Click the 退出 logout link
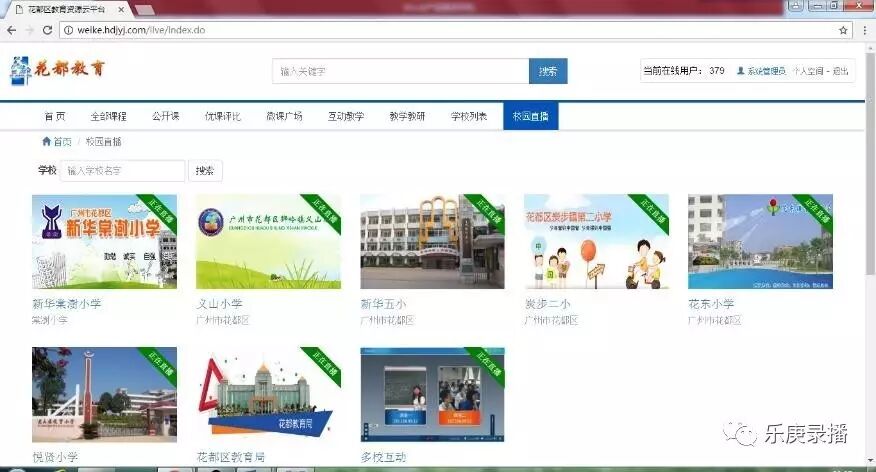876x472 pixels. [840, 71]
